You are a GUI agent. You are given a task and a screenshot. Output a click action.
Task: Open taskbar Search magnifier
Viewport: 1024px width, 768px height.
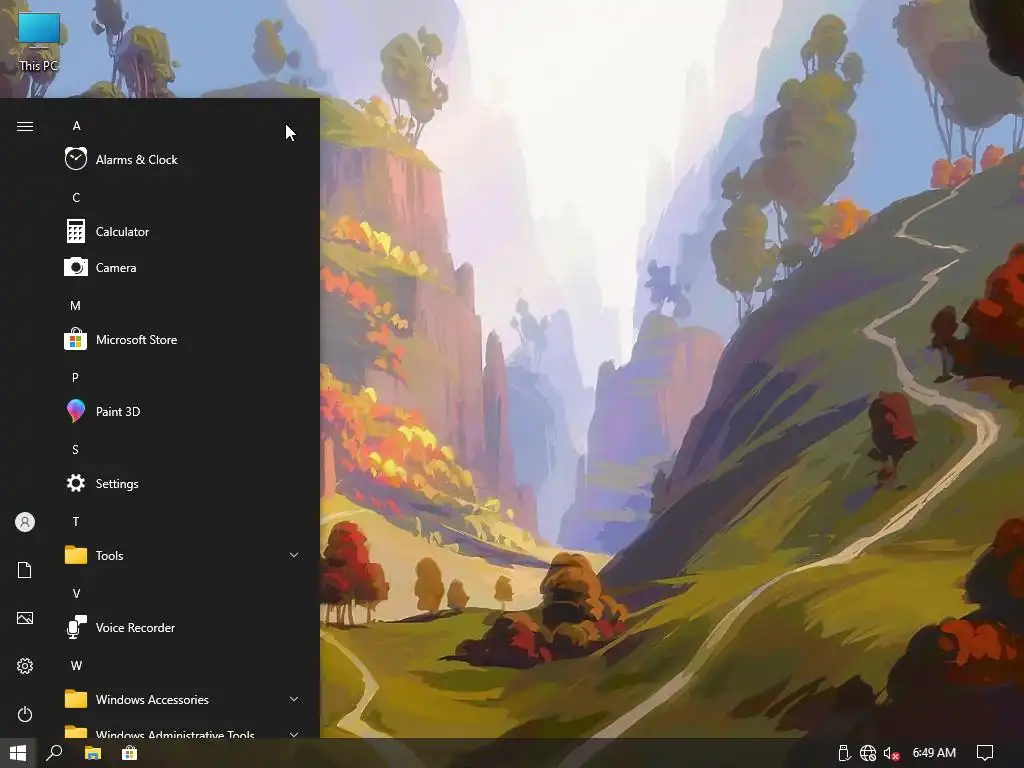(55, 753)
